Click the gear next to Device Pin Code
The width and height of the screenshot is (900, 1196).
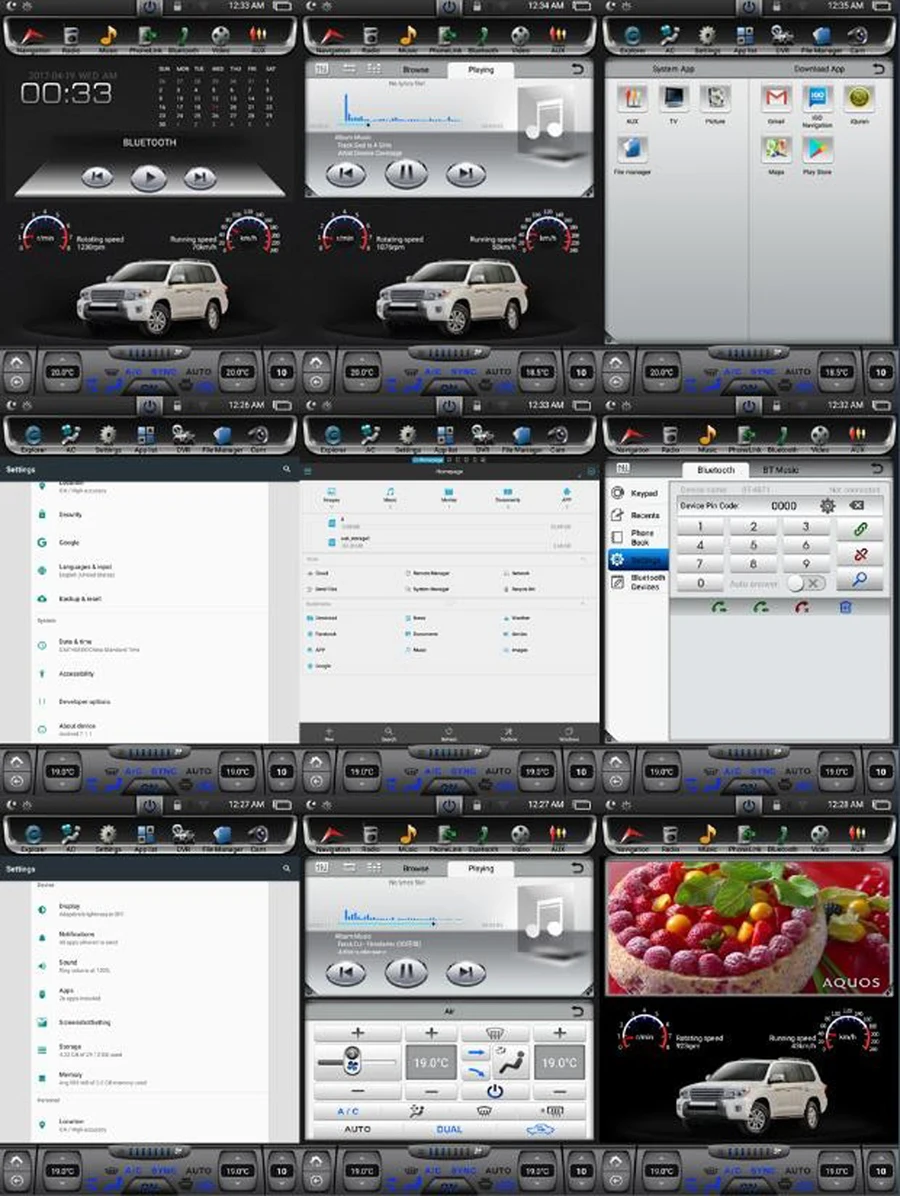click(x=827, y=506)
